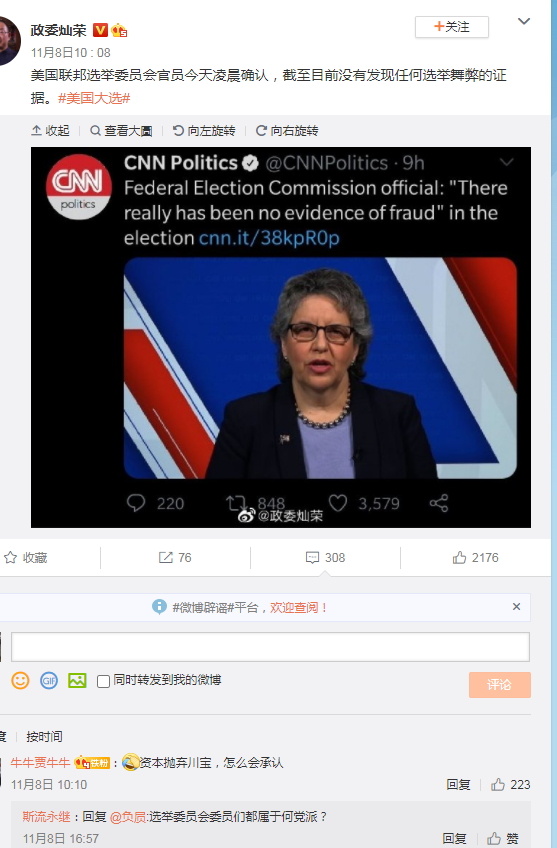
Task: Repost this Weibo with 76 shares
Action: tap(175, 558)
